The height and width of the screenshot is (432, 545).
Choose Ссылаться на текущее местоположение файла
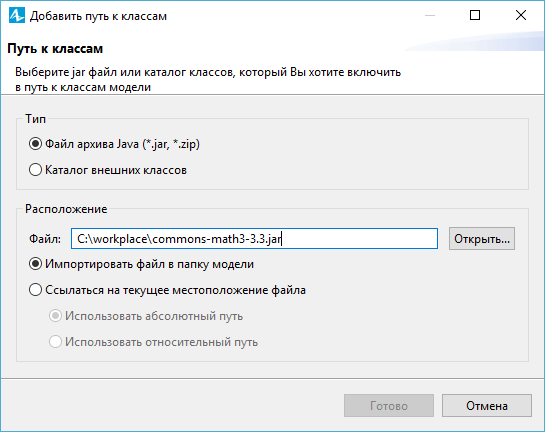click(167, 290)
